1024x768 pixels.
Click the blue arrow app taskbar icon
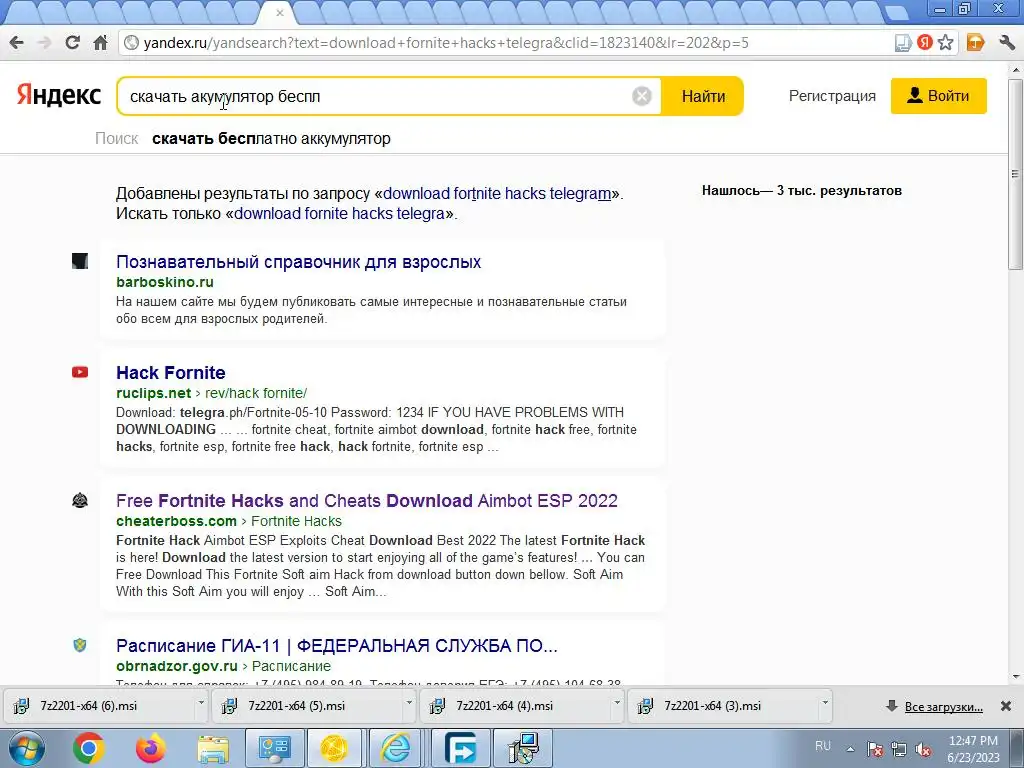click(x=459, y=748)
